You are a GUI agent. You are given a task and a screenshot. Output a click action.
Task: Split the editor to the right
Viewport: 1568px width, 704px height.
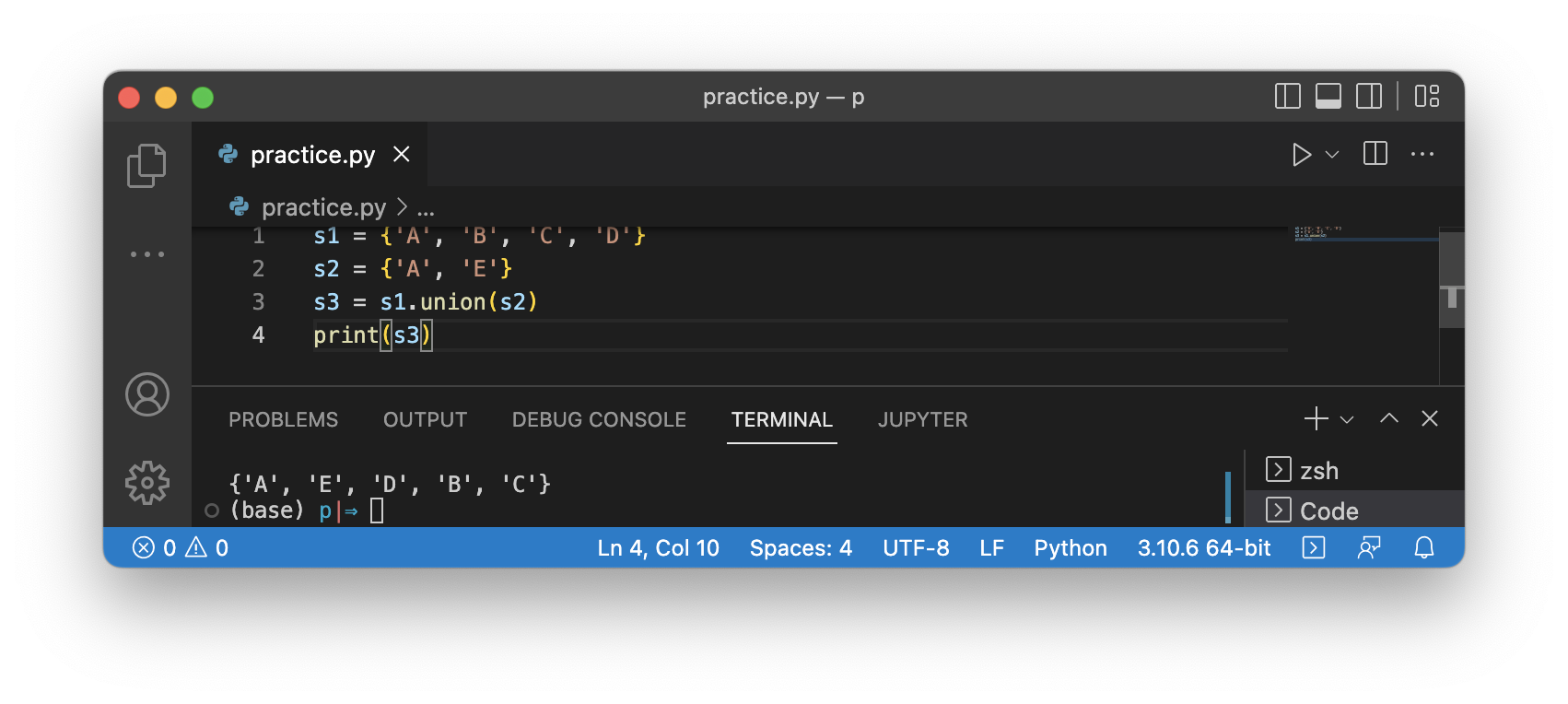[1375, 154]
